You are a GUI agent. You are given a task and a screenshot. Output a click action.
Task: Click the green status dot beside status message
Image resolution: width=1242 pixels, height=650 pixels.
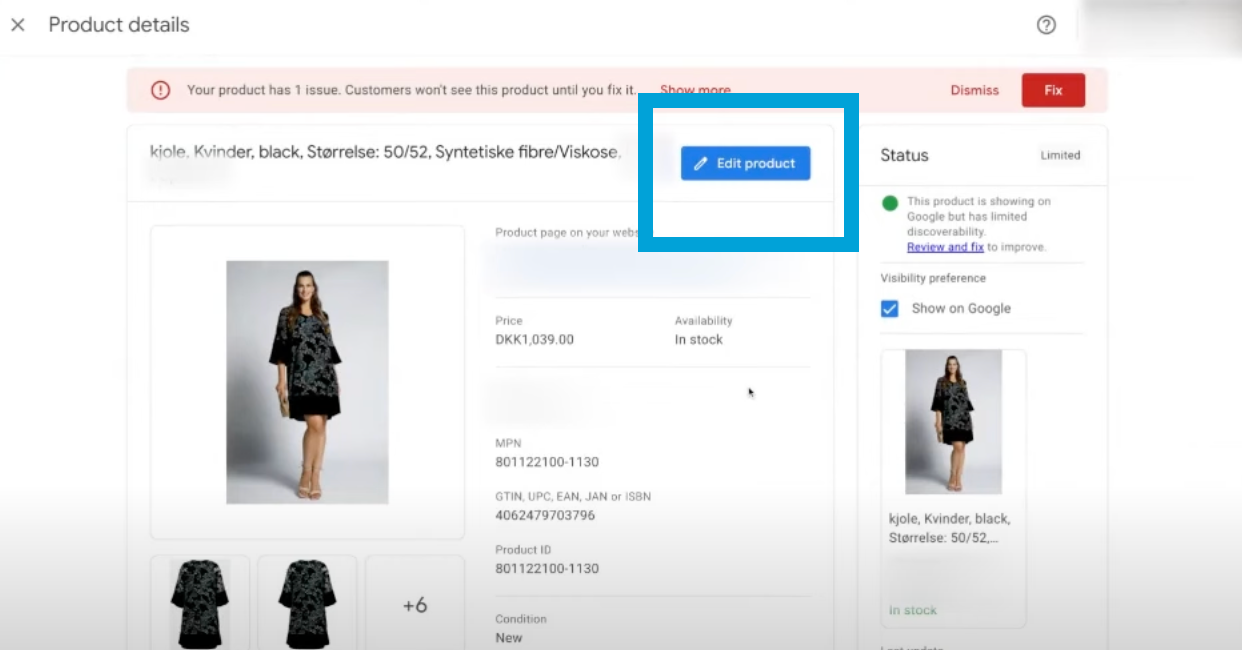coord(892,202)
